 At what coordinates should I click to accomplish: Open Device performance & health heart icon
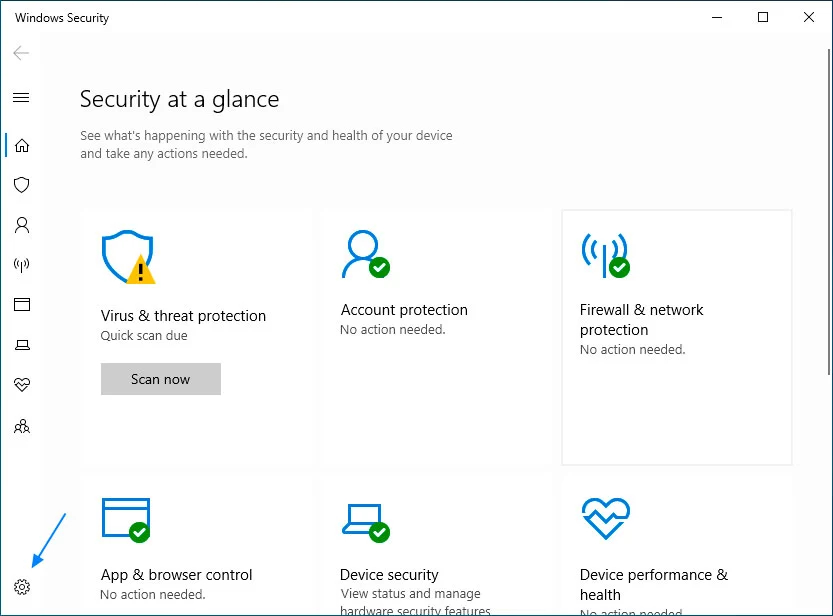click(22, 385)
